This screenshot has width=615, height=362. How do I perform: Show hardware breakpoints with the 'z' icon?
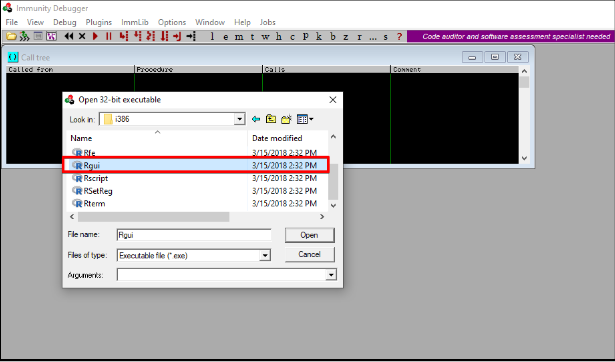[x=346, y=36]
